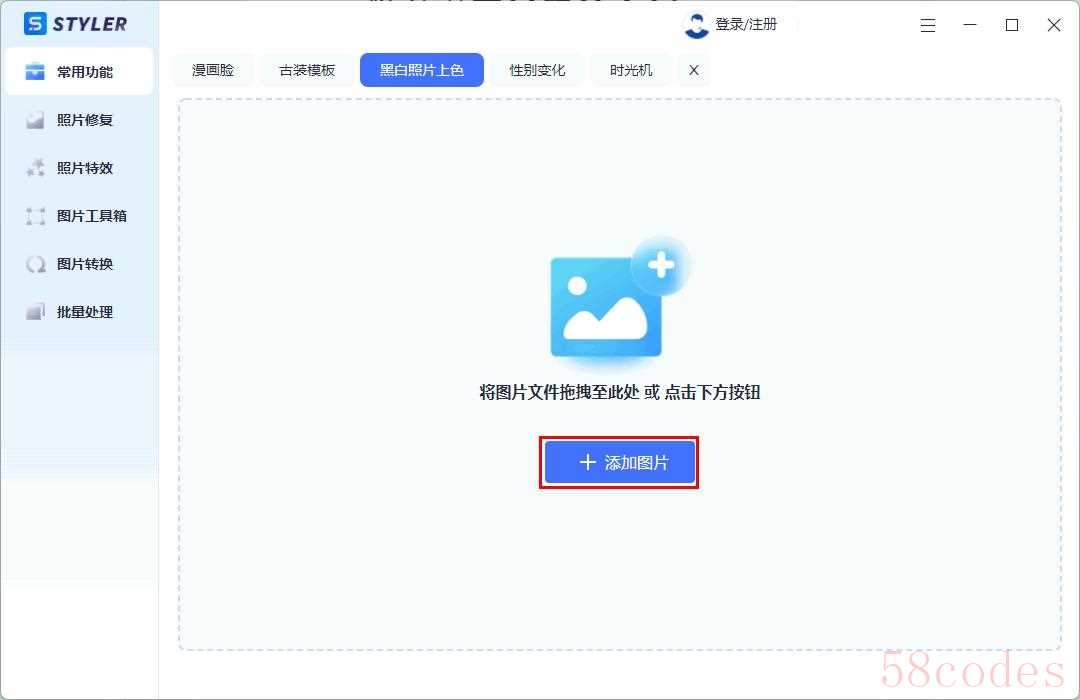This screenshot has height=700, width=1080.
Task: Select 照片特效 in the sidebar
Action: tap(79, 168)
